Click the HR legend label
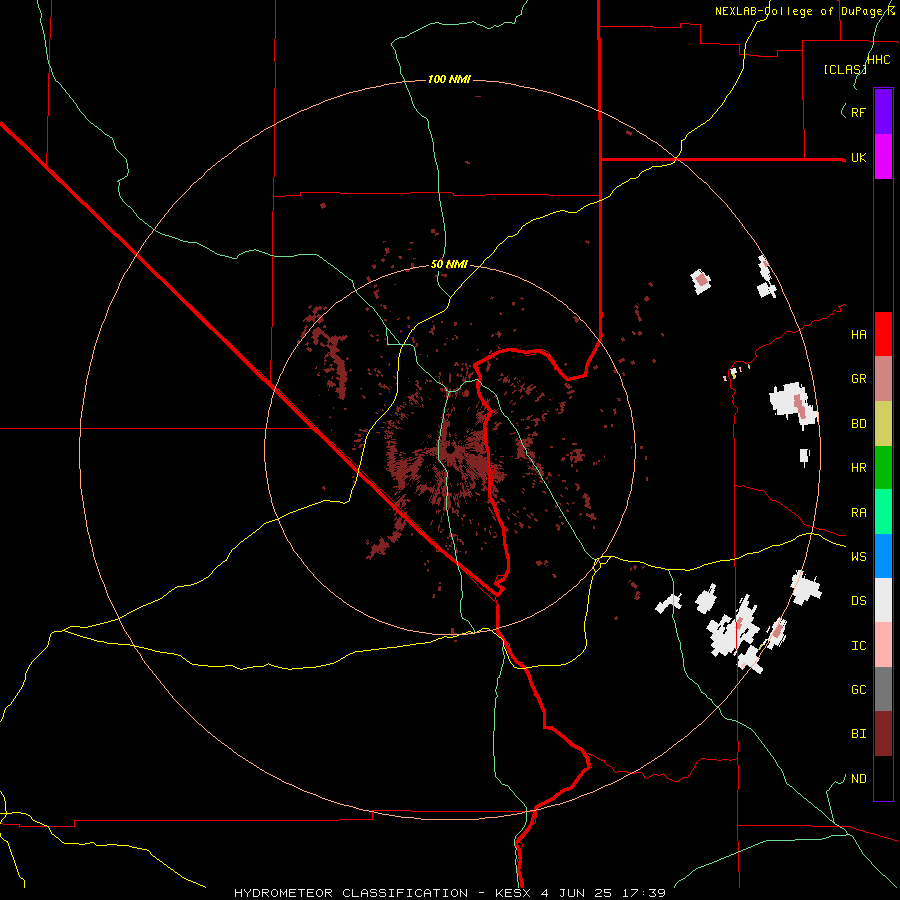Screen dimensions: 900x900 [858, 468]
